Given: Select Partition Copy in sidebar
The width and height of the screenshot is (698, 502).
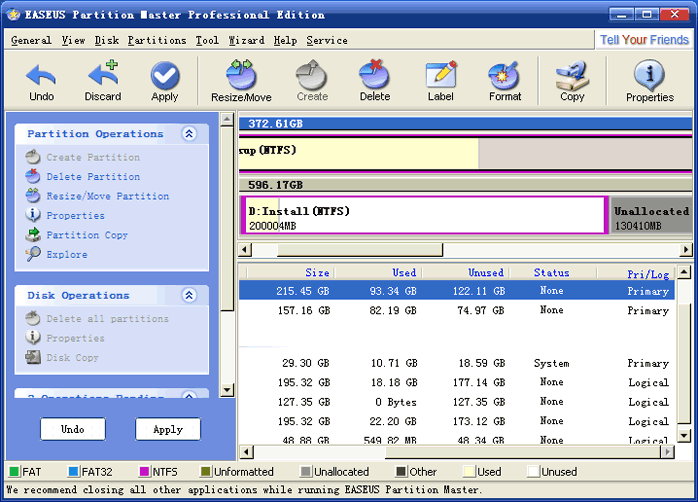Looking at the screenshot, I should 87,235.
